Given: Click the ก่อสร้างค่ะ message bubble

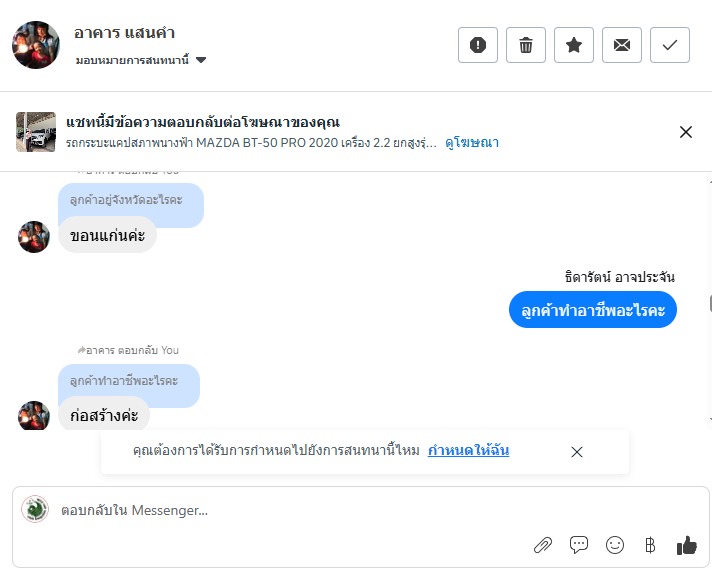Looking at the screenshot, I should [x=104, y=414].
